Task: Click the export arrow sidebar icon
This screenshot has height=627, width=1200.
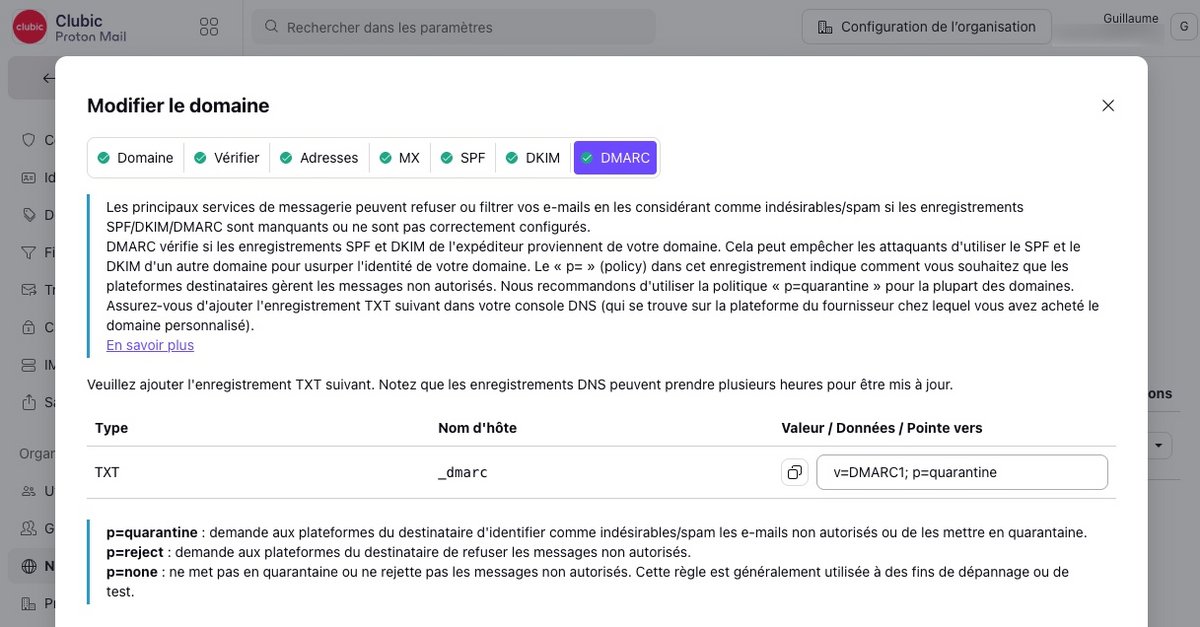Action: point(29,402)
